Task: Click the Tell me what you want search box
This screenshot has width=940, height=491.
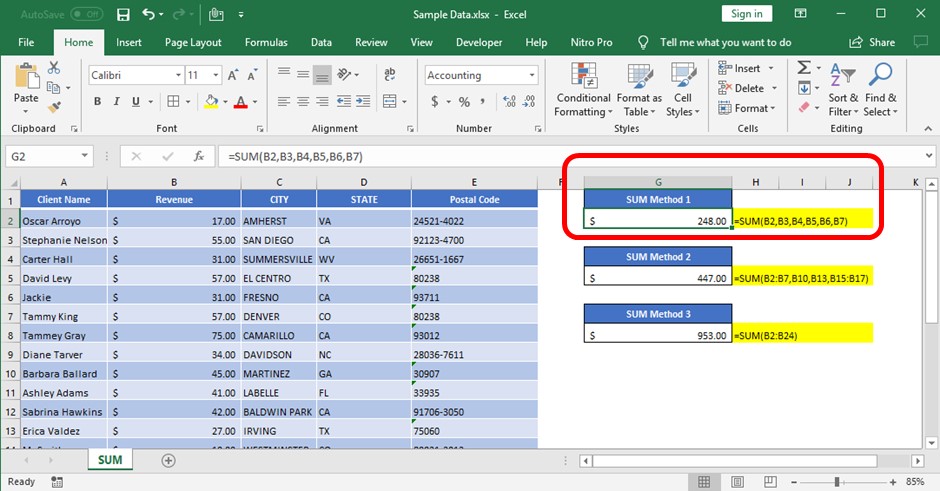Action: click(725, 42)
